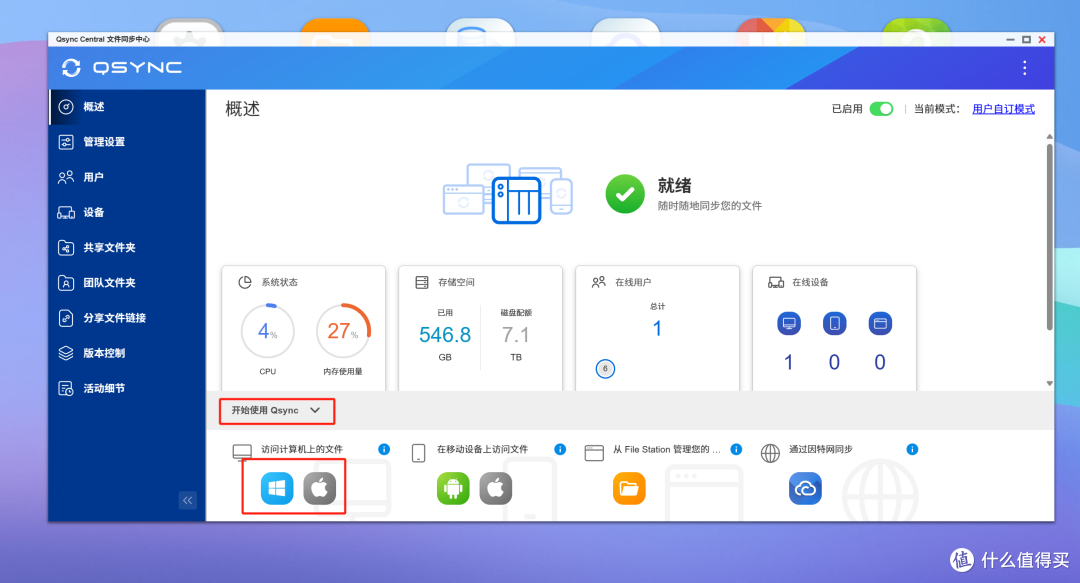Click the online computer device icon
1080x583 pixels.
[789, 323]
